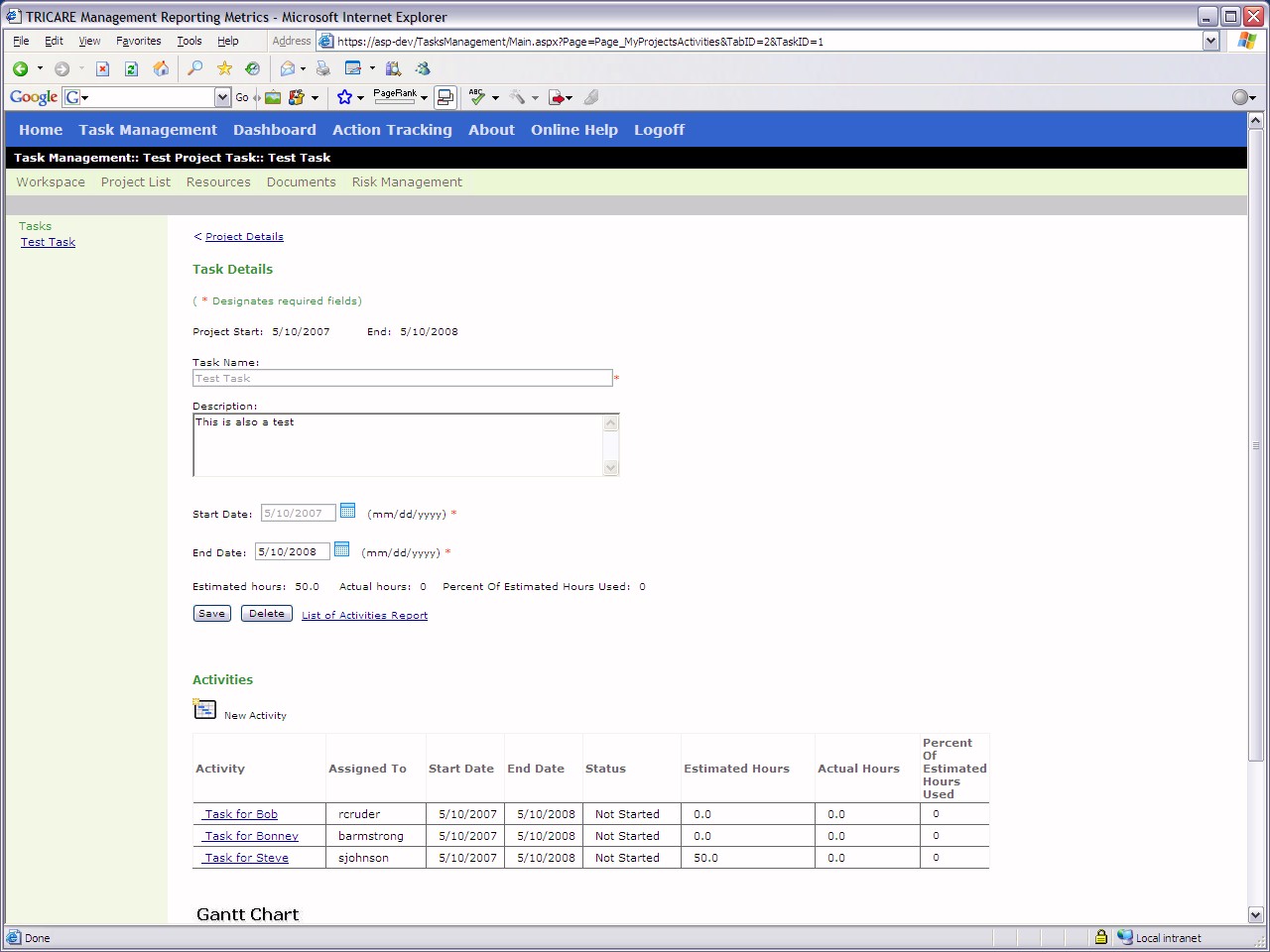
Task: Open the Task for Bonney activity link
Action: coord(251,836)
